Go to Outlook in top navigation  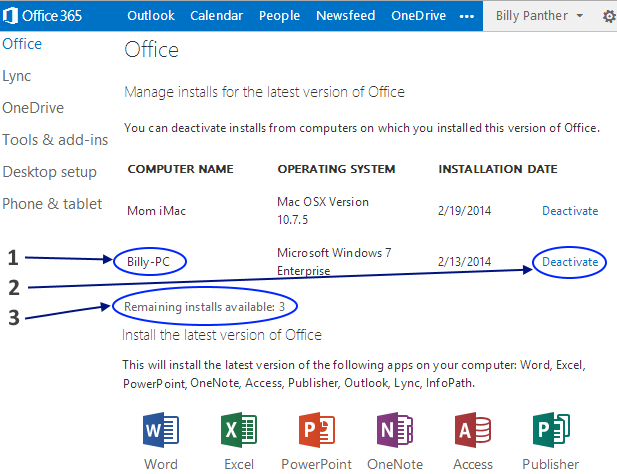151,16
